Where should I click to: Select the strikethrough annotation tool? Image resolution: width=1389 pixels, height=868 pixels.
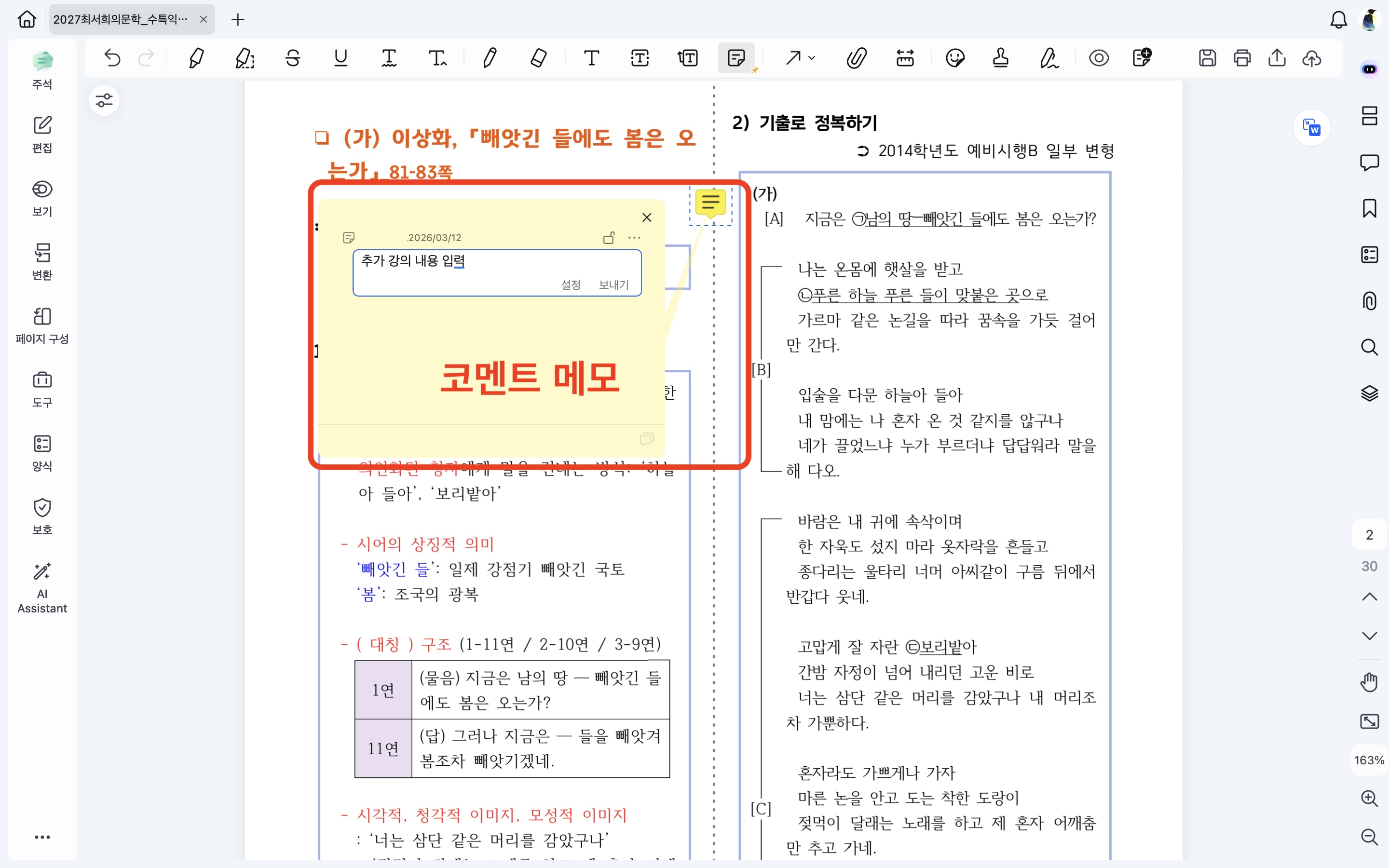(293, 58)
